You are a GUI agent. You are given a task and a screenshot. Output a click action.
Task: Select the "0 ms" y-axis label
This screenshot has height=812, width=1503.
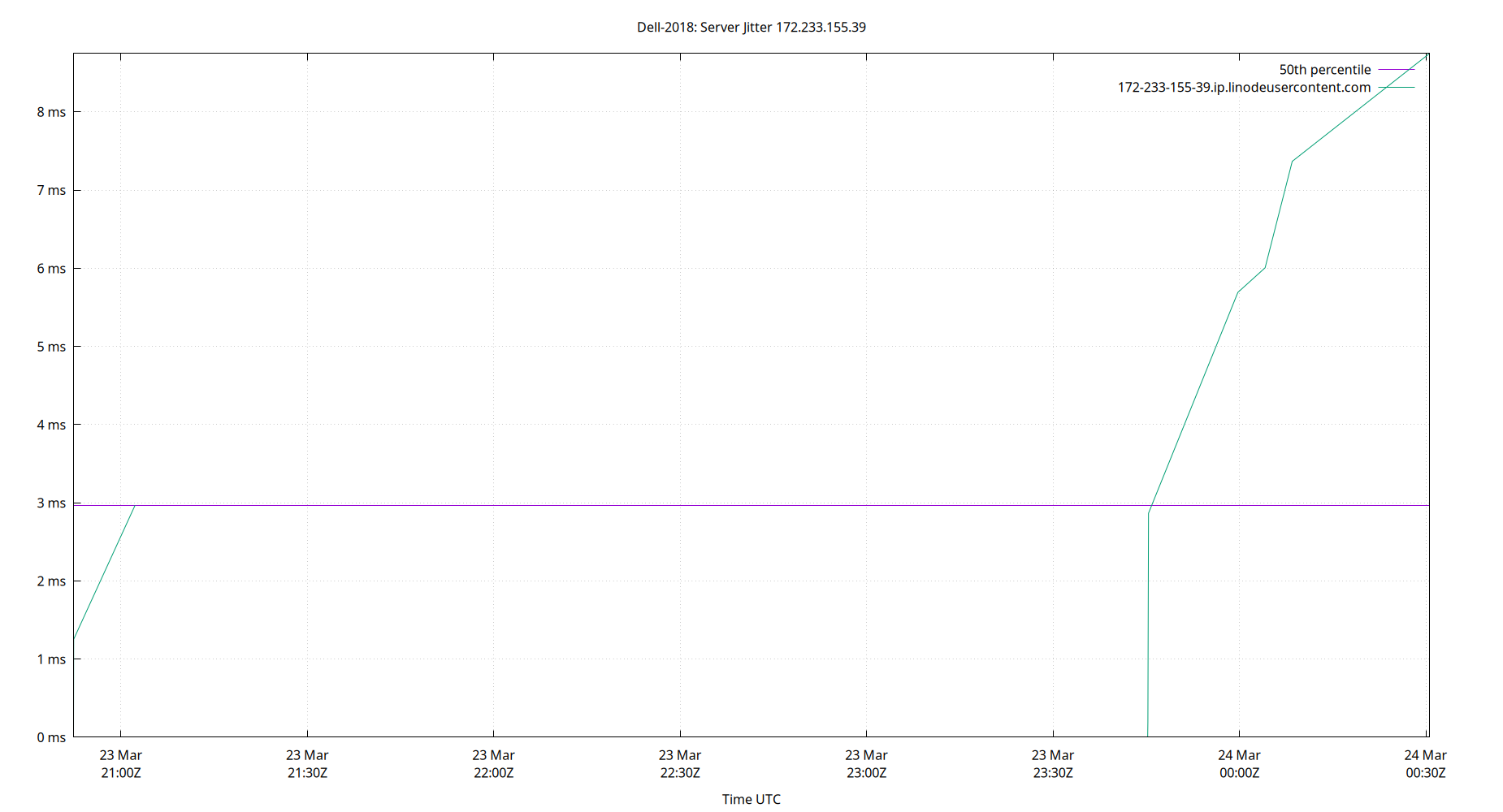(x=50, y=737)
